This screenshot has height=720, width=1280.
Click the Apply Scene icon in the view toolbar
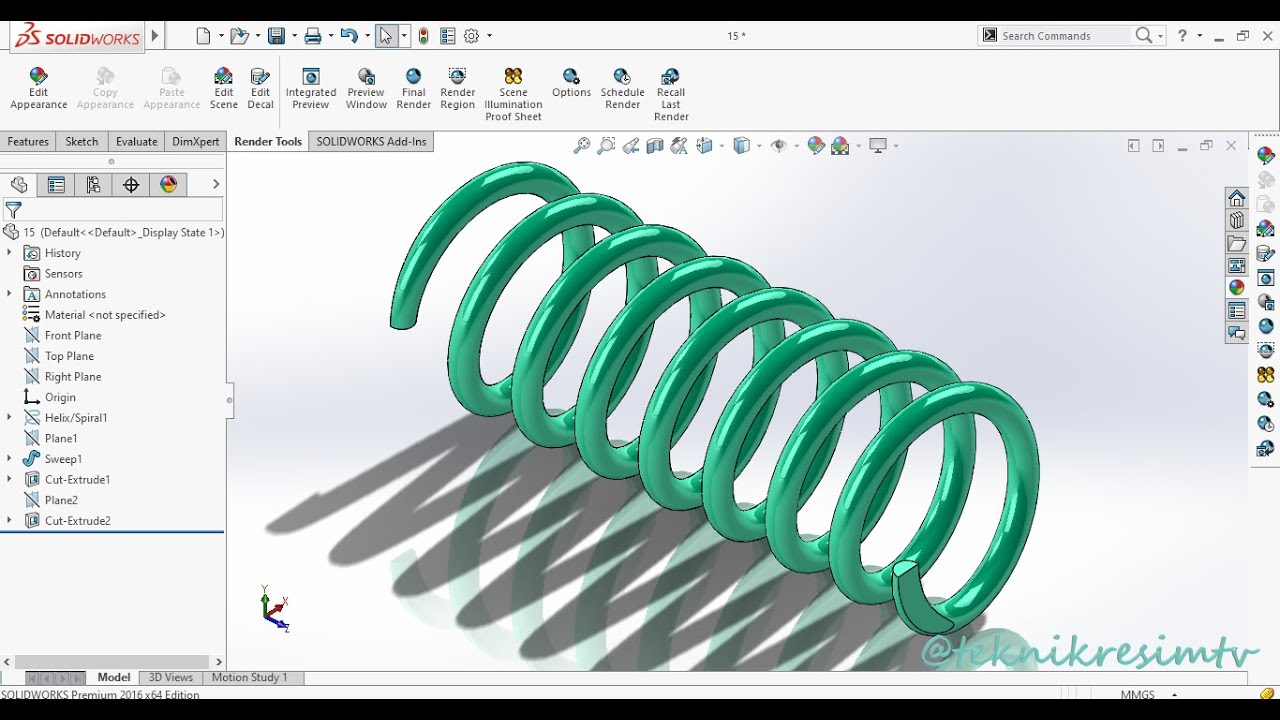[840, 146]
